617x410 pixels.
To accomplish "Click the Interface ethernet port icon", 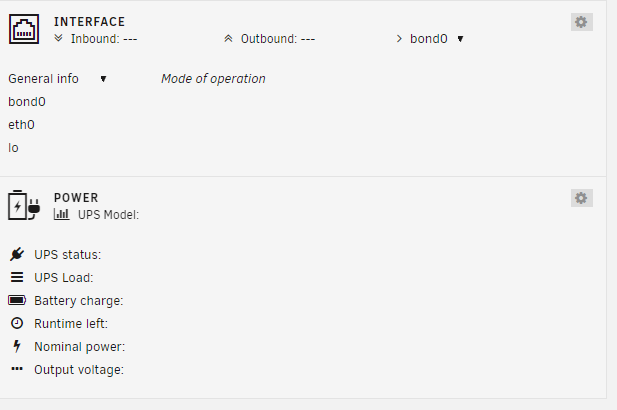I will pyautogui.click(x=24, y=29).
